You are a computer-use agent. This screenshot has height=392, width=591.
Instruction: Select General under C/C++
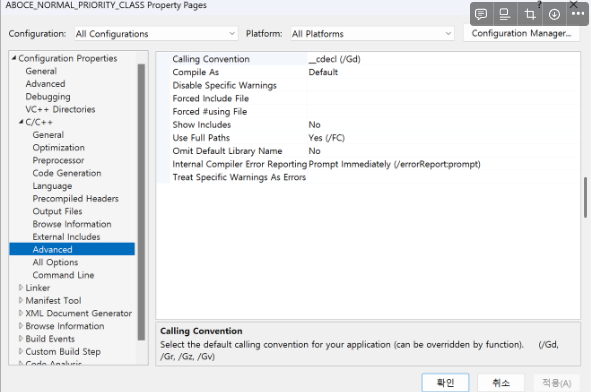[x=48, y=135]
